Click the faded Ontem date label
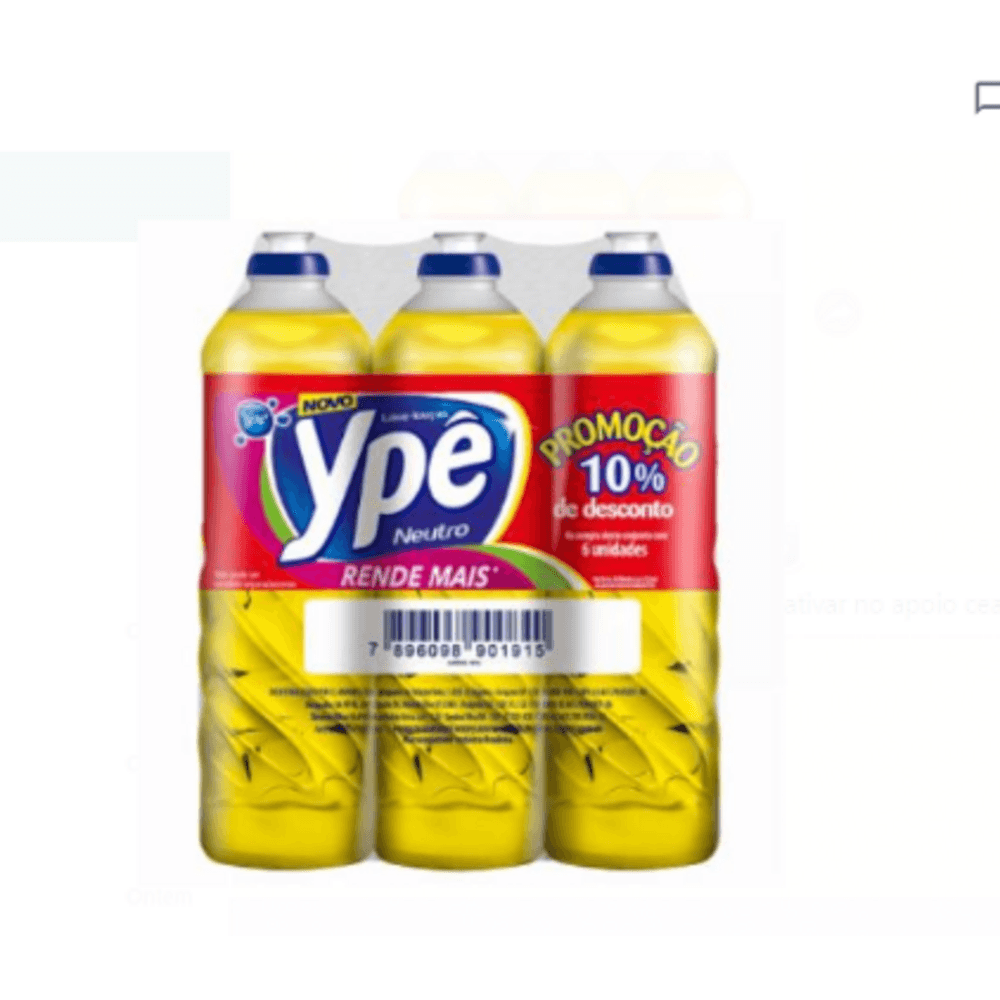This screenshot has height=1000, width=1000. coord(160,897)
